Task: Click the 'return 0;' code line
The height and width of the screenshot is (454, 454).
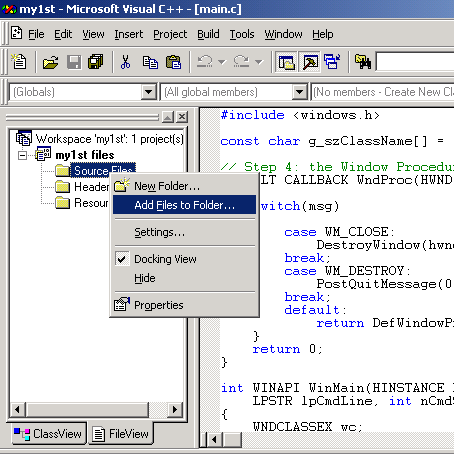Action: [287, 349]
